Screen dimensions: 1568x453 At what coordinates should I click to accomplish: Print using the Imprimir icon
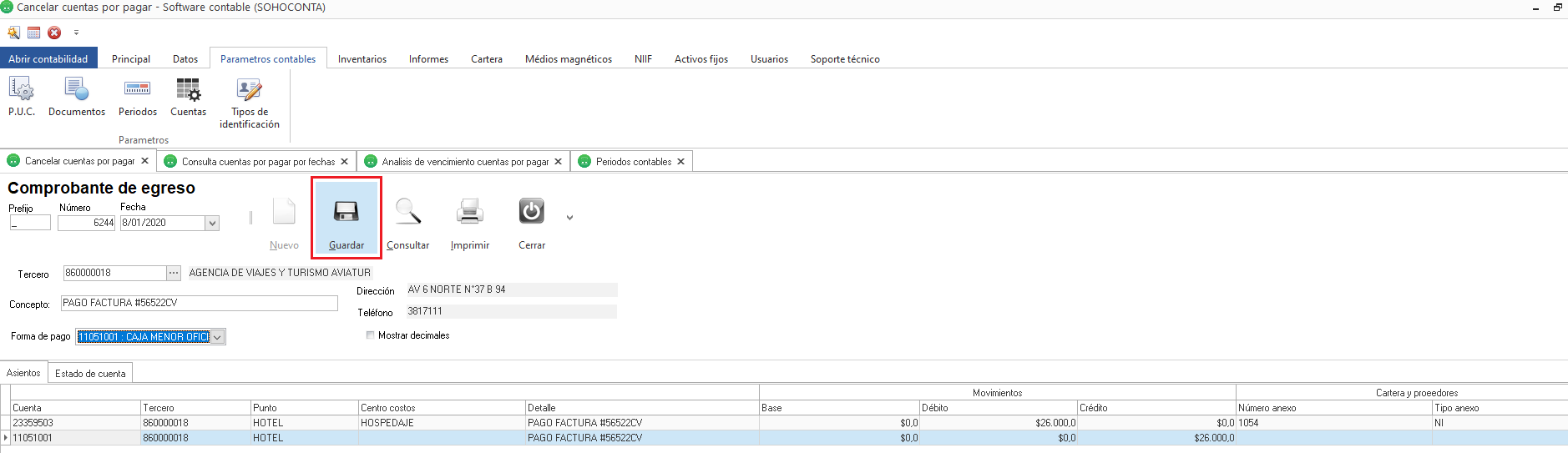[x=469, y=213]
